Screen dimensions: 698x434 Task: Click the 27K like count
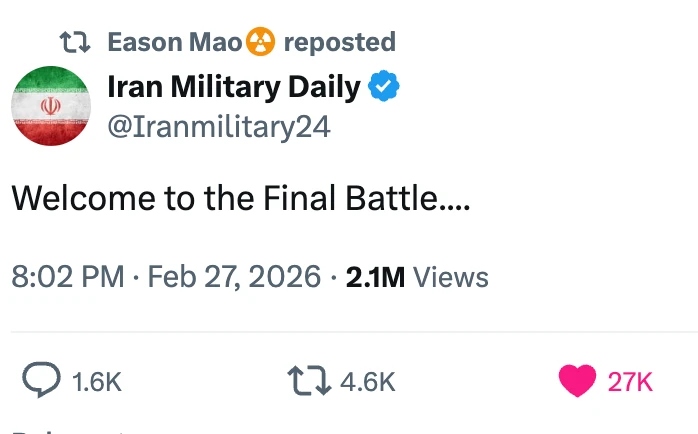pos(630,381)
